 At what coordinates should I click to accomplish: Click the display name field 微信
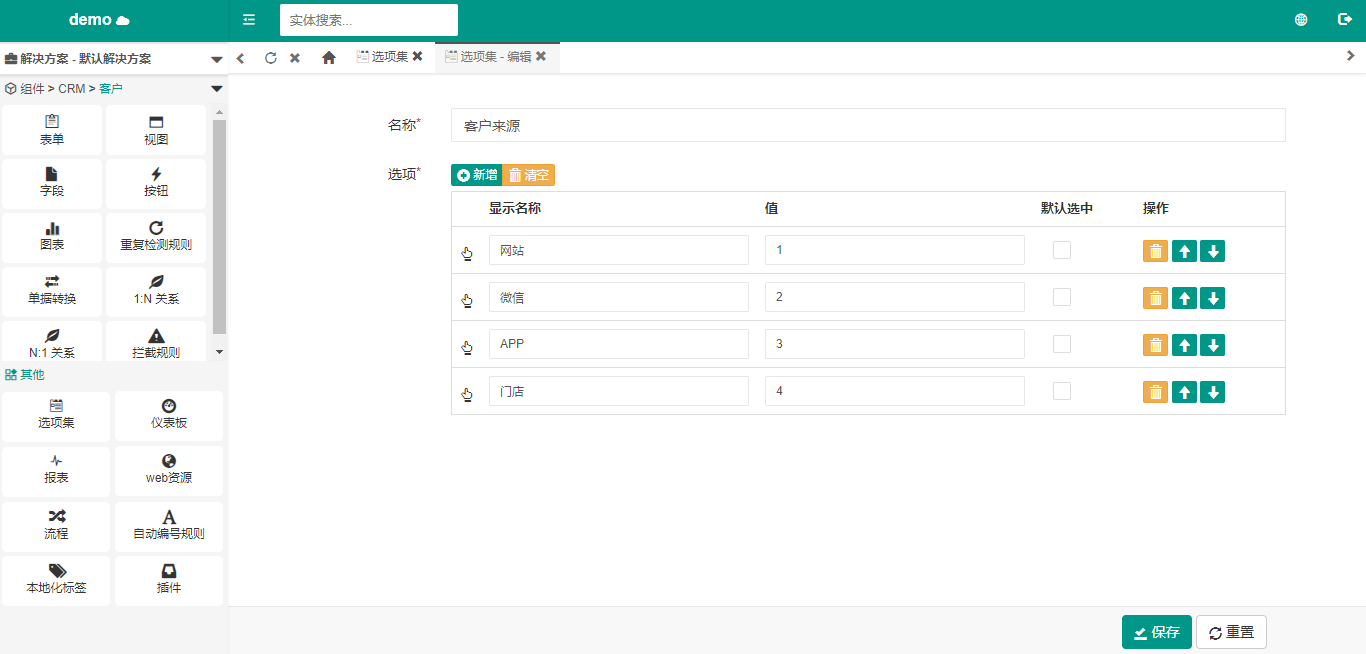coord(619,297)
